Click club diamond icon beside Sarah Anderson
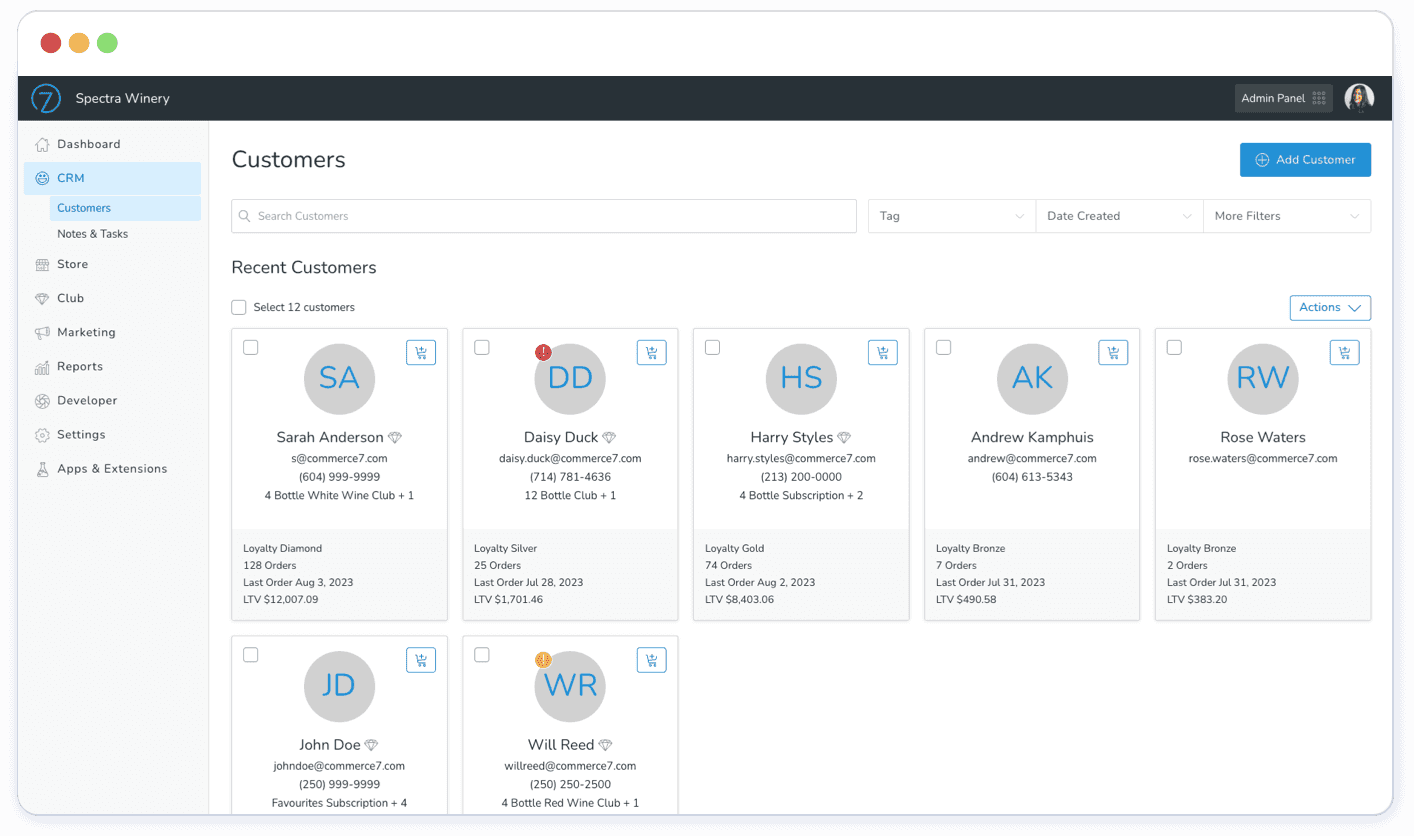Viewport: 1414px width, 836px height. 395,438
